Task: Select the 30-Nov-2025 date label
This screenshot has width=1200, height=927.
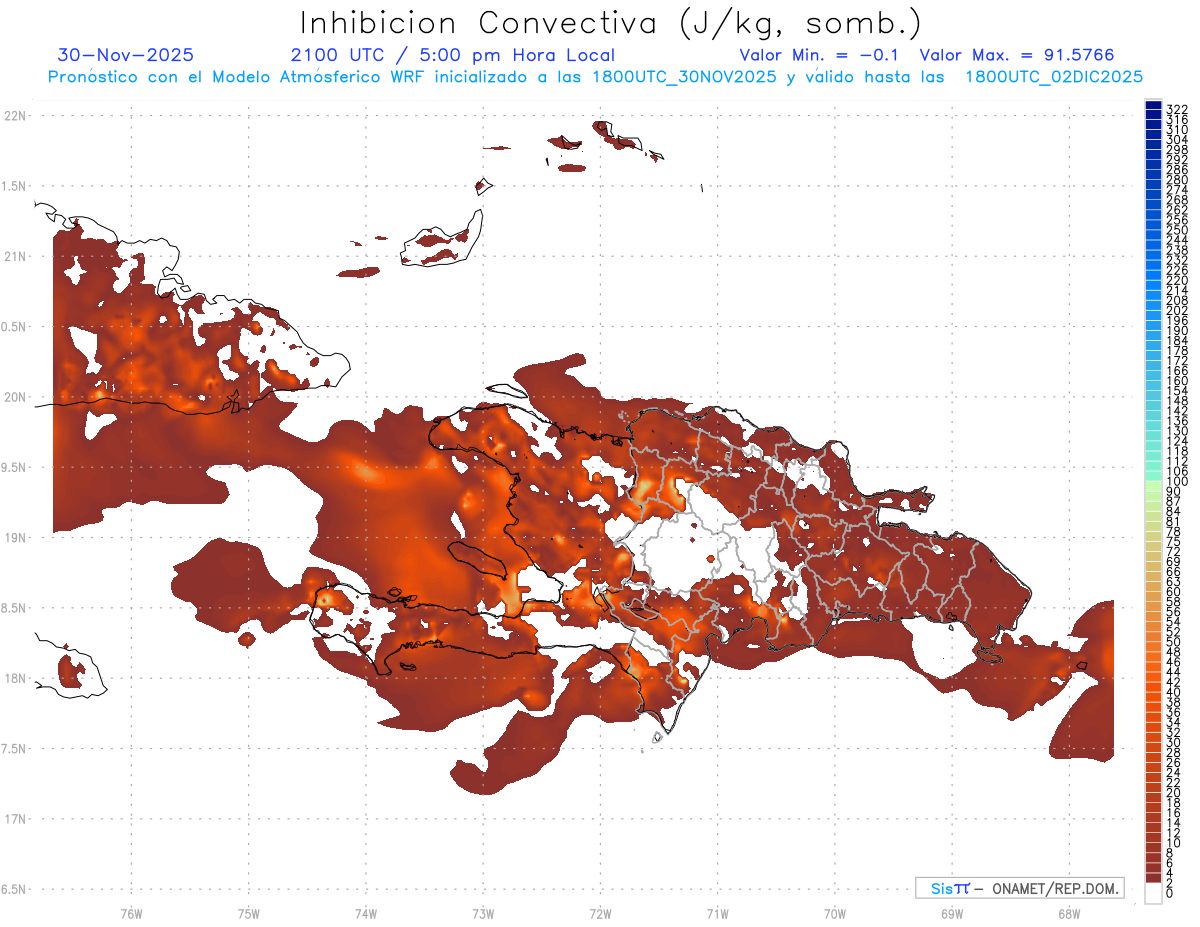Action: tap(126, 55)
